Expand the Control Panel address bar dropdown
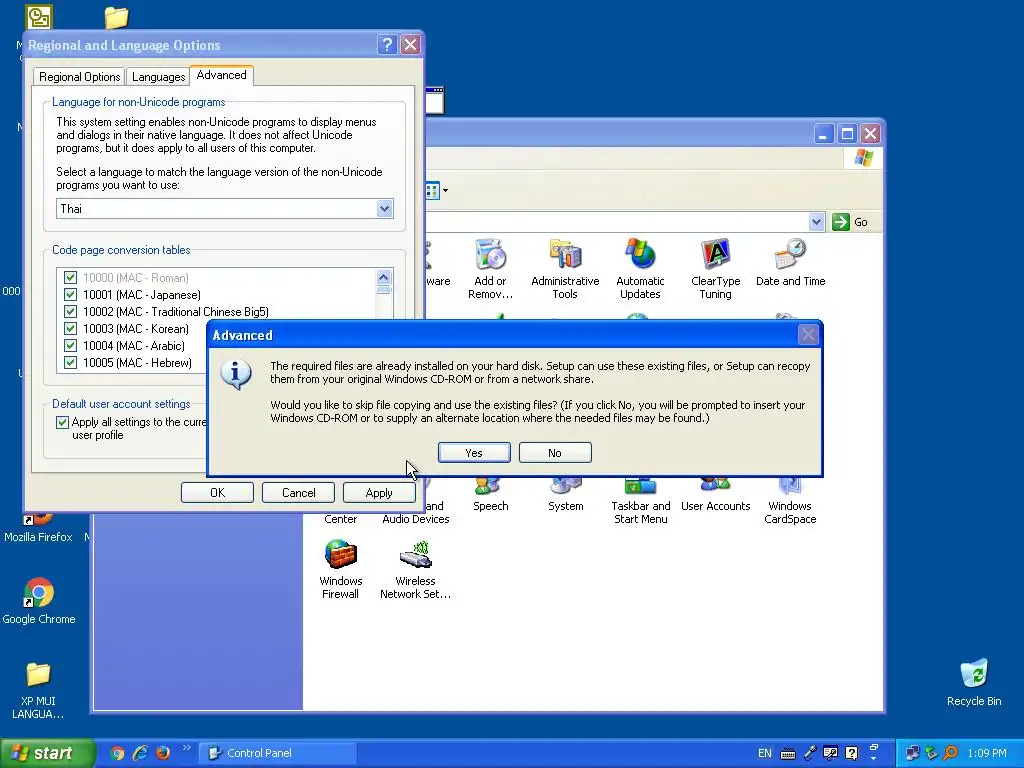The image size is (1024, 768). [816, 222]
